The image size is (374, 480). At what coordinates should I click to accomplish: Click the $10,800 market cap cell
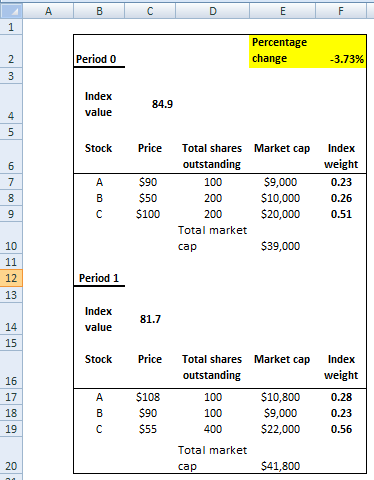click(280, 397)
